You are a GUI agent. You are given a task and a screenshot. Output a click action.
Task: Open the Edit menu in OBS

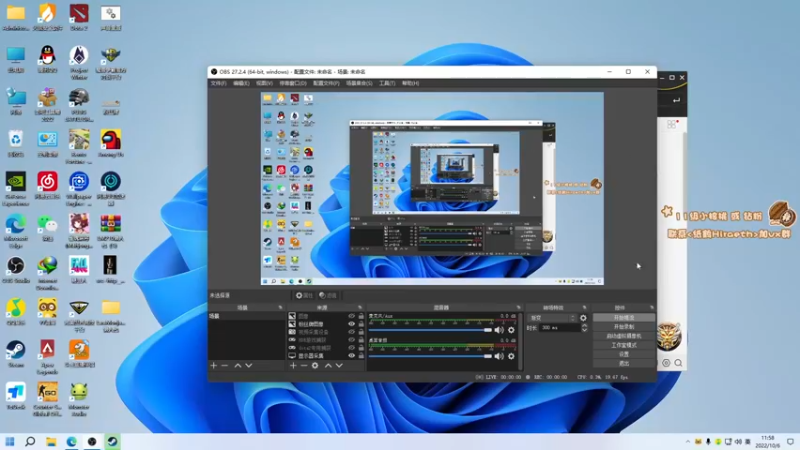coord(241,83)
